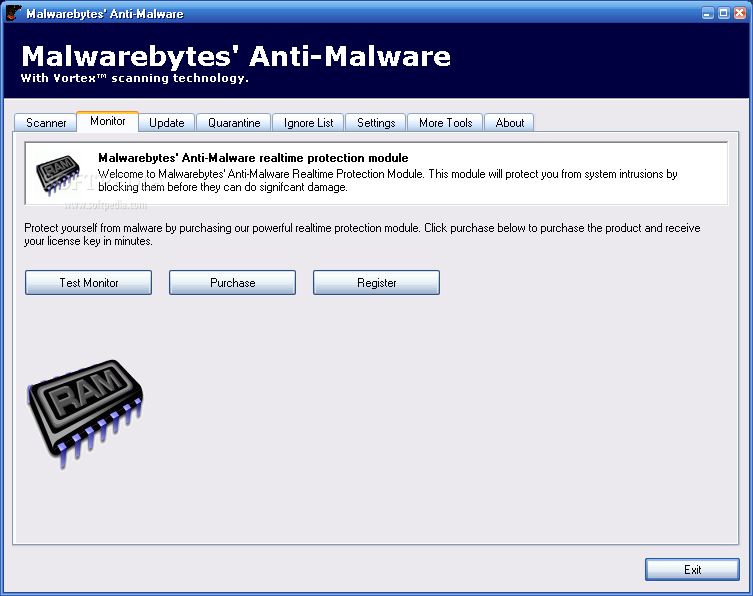Open the Ignore List tab

pyautogui.click(x=308, y=122)
